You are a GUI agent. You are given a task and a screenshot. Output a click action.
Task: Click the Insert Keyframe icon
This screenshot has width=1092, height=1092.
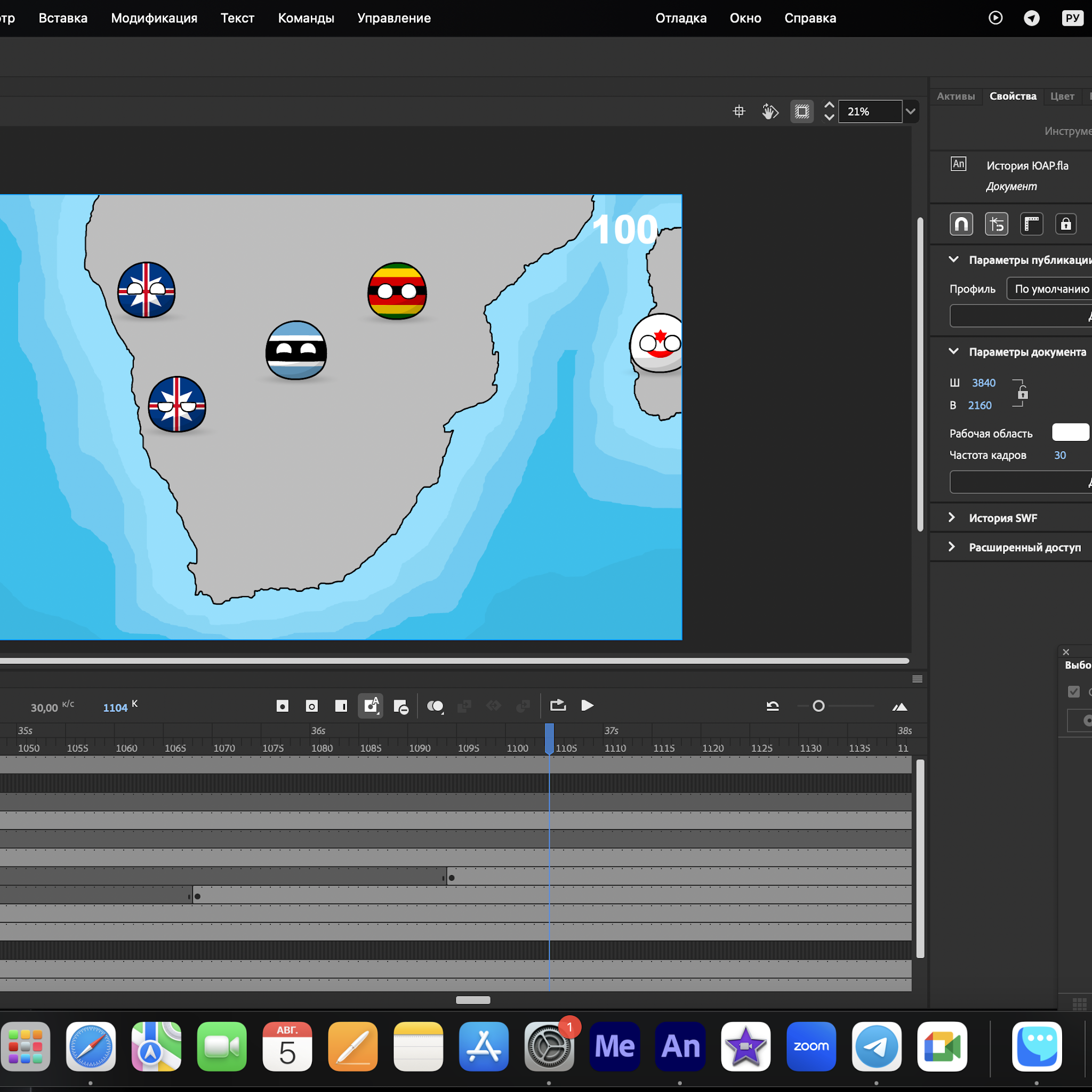[282, 706]
